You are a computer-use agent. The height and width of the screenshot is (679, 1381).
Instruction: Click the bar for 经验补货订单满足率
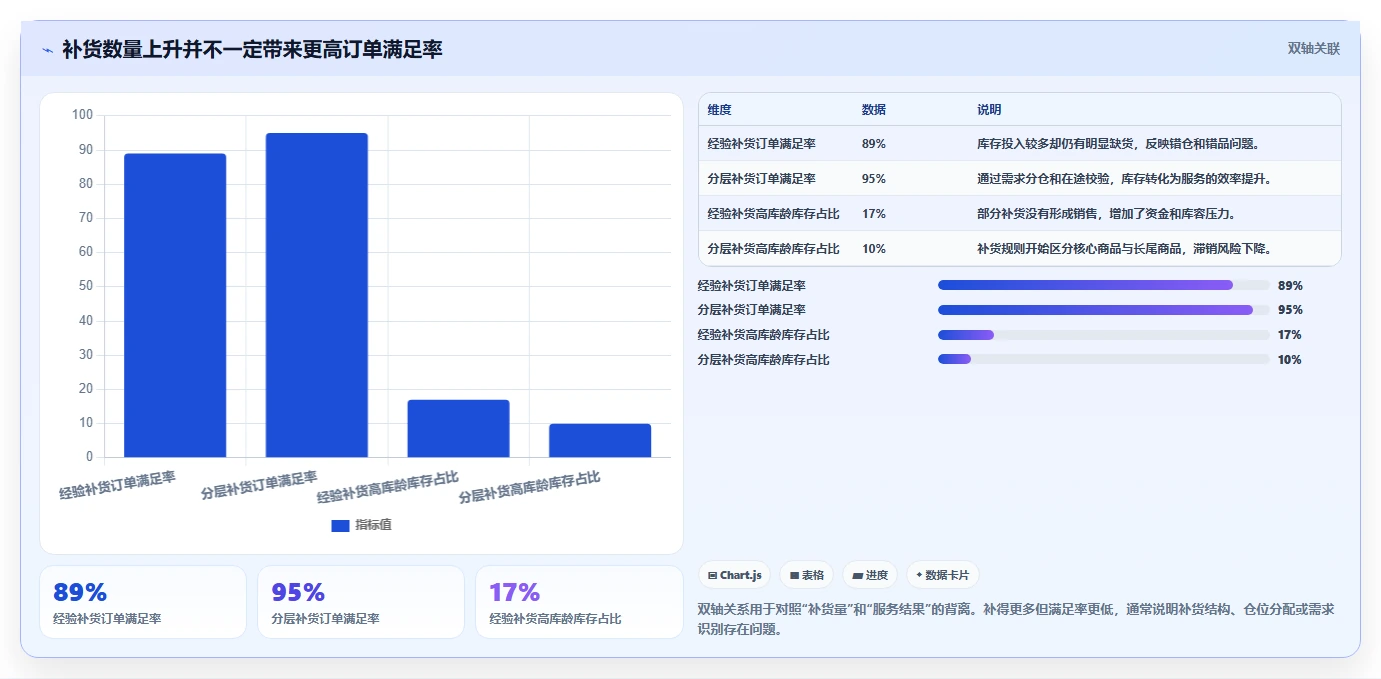(175, 305)
